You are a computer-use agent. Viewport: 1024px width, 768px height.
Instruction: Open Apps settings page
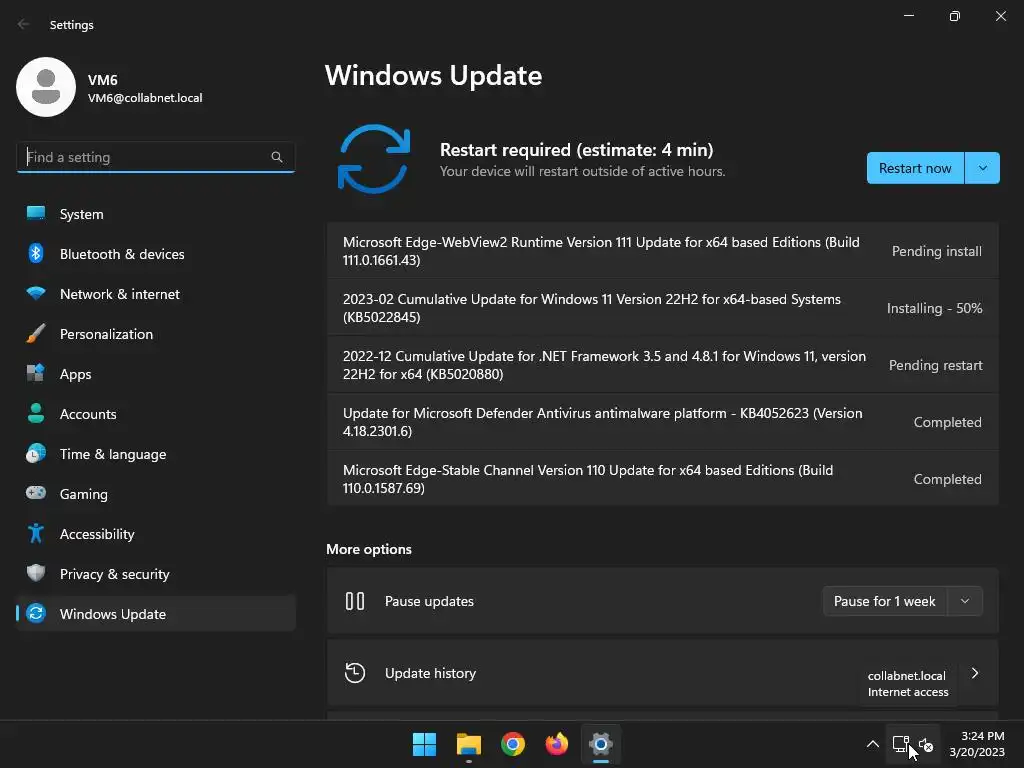[x=155, y=373]
